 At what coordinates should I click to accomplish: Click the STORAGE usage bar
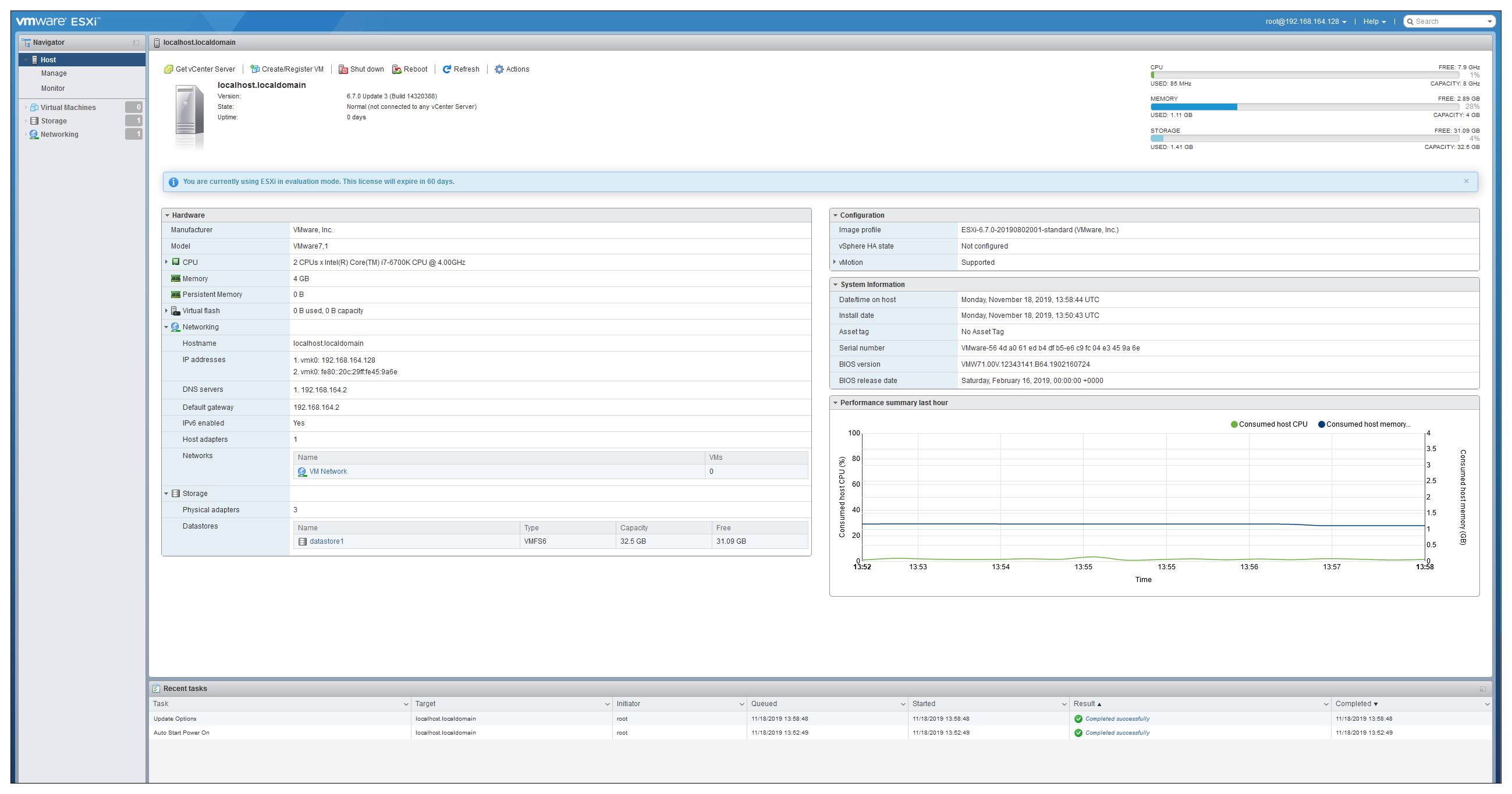pyautogui.click(x=1305, y=139)
